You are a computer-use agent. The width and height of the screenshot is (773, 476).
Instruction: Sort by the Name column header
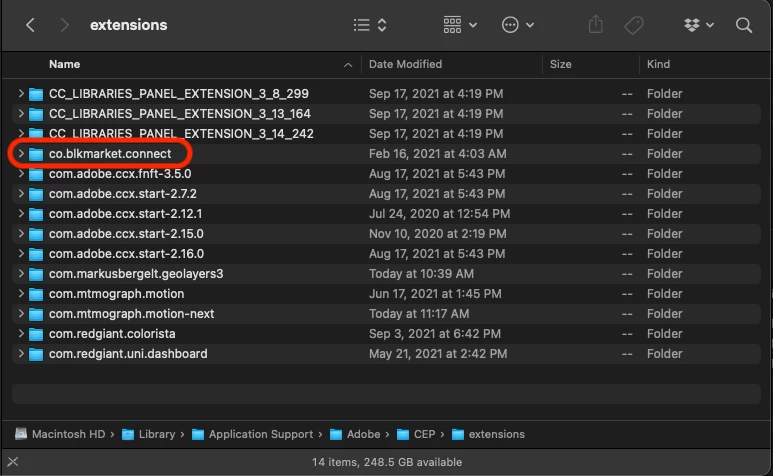pos(65,64)
